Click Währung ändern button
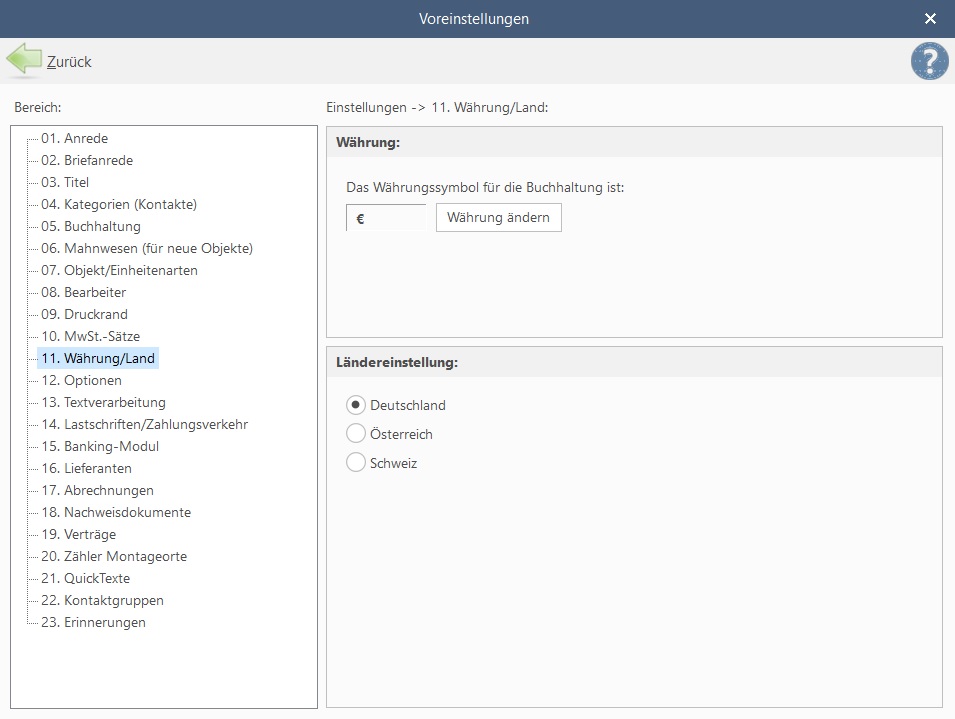The image size is (955, 719). [x=498, y=217]
